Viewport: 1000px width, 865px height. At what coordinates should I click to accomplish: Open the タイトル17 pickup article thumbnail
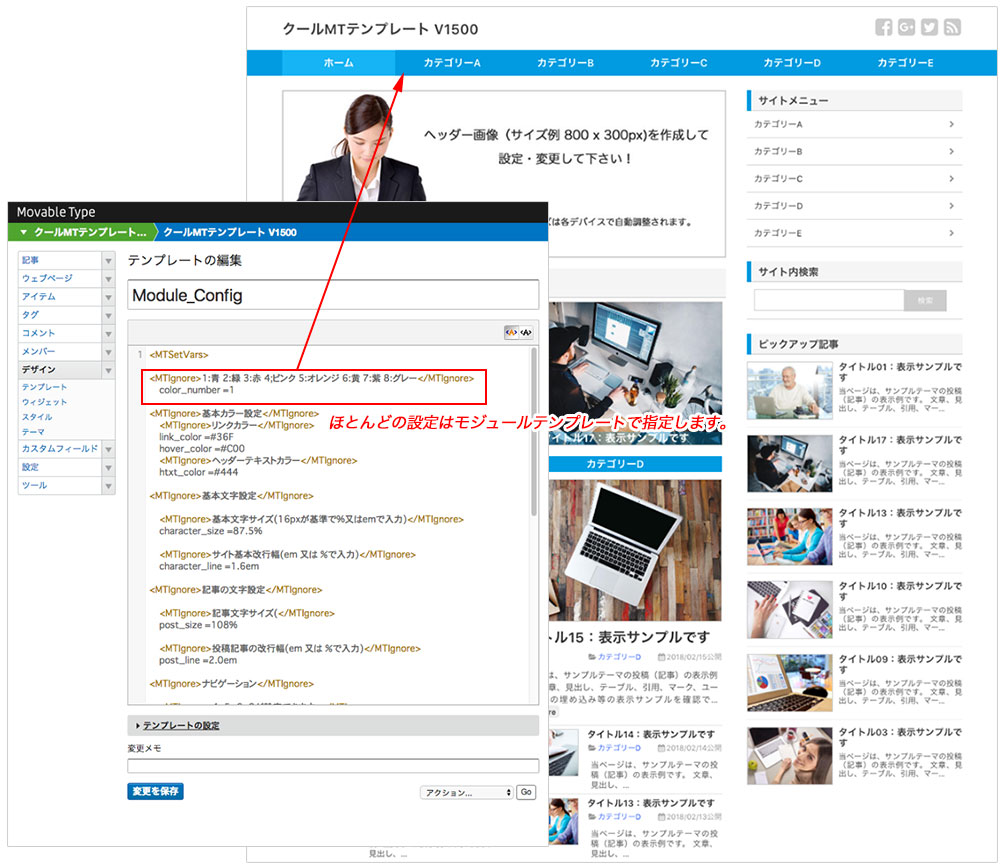pyautogui.click(x=790, y=464)
